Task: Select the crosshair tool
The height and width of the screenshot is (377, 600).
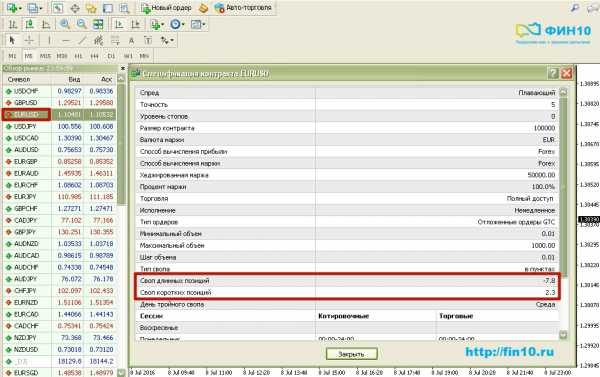Action: pos(29,40)
